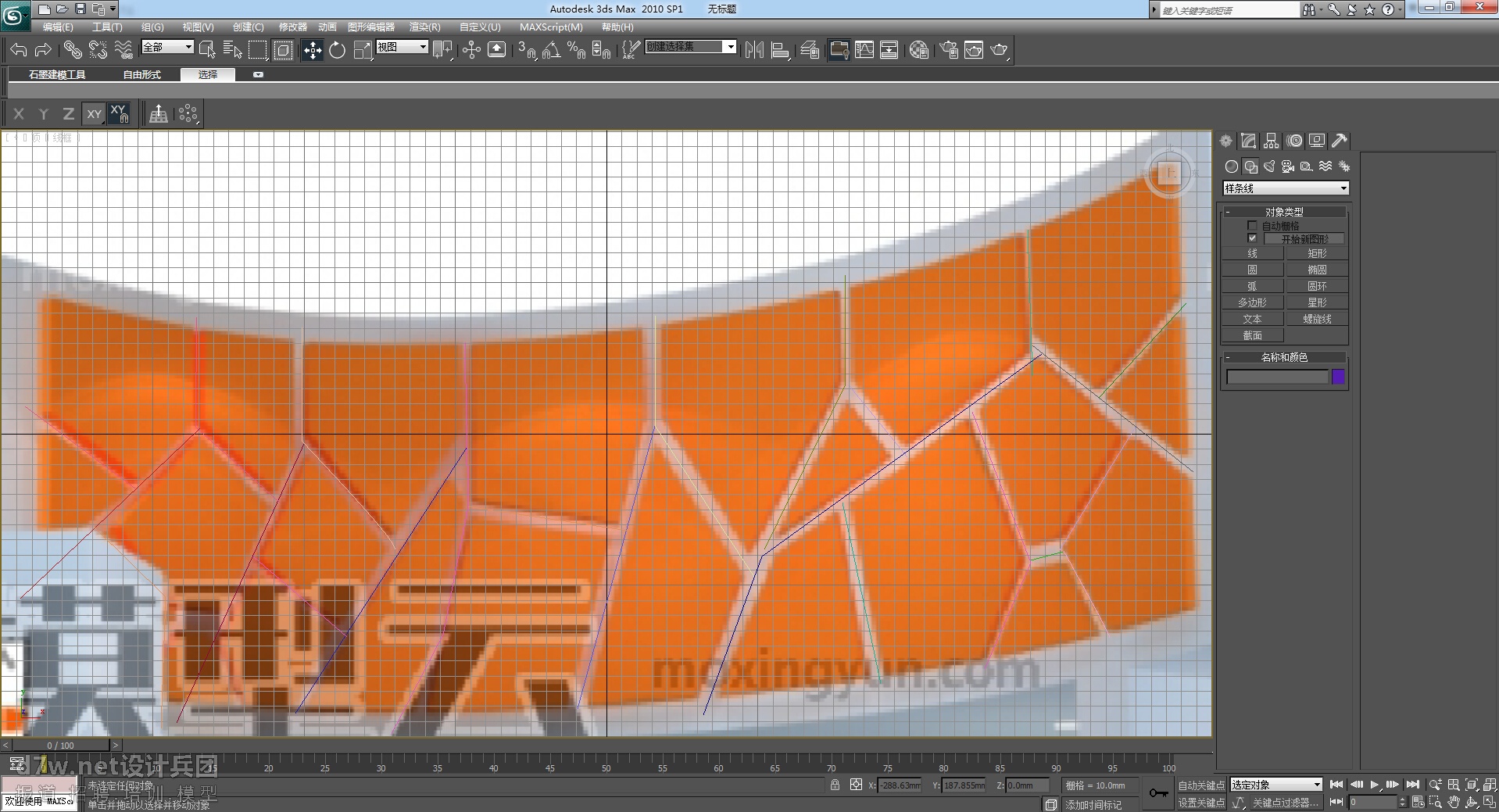Click the Helix (螺旋线) shape button
Screen dimensions: 1499x812
coord(1317,319)
